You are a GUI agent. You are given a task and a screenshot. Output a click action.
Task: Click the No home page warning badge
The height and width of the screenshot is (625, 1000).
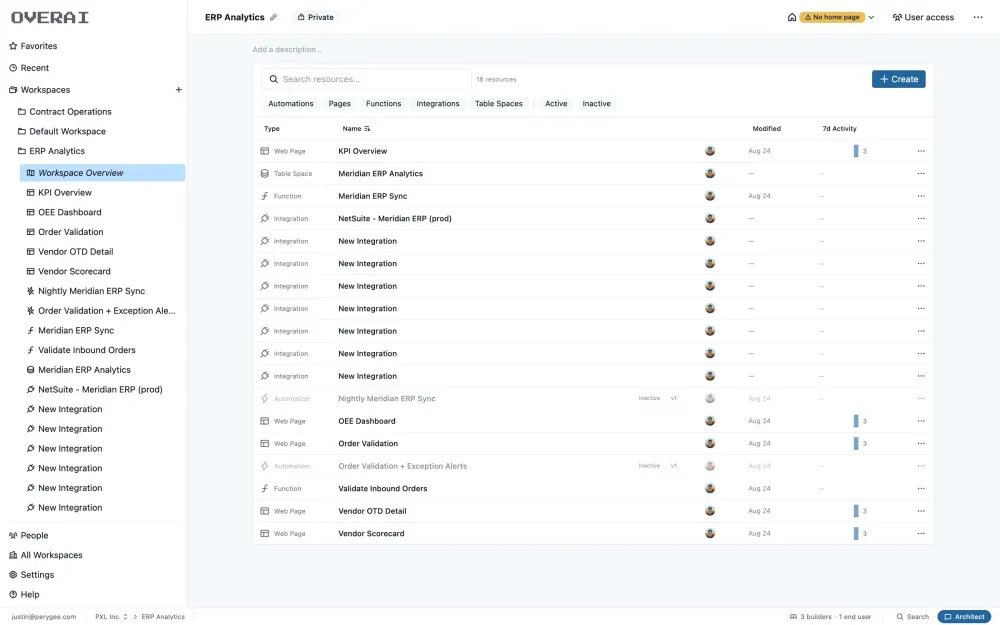tap(832, 17)
